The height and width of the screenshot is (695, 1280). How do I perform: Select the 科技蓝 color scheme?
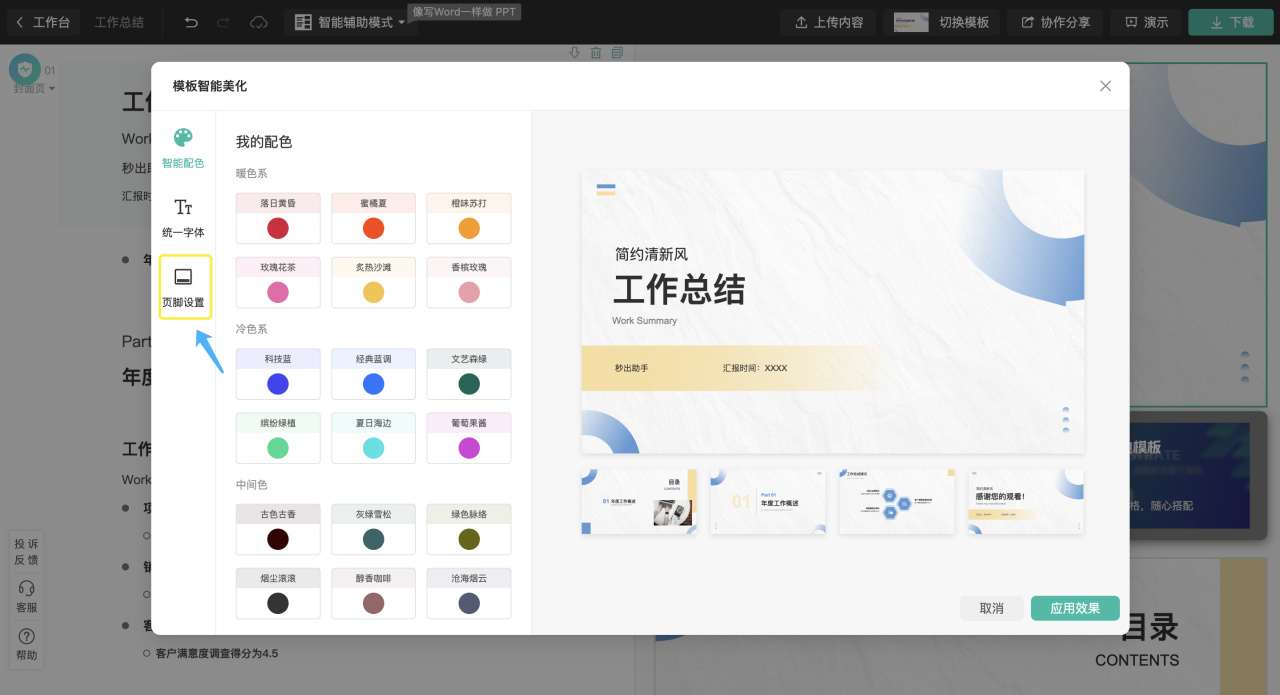tap(278, 374)
